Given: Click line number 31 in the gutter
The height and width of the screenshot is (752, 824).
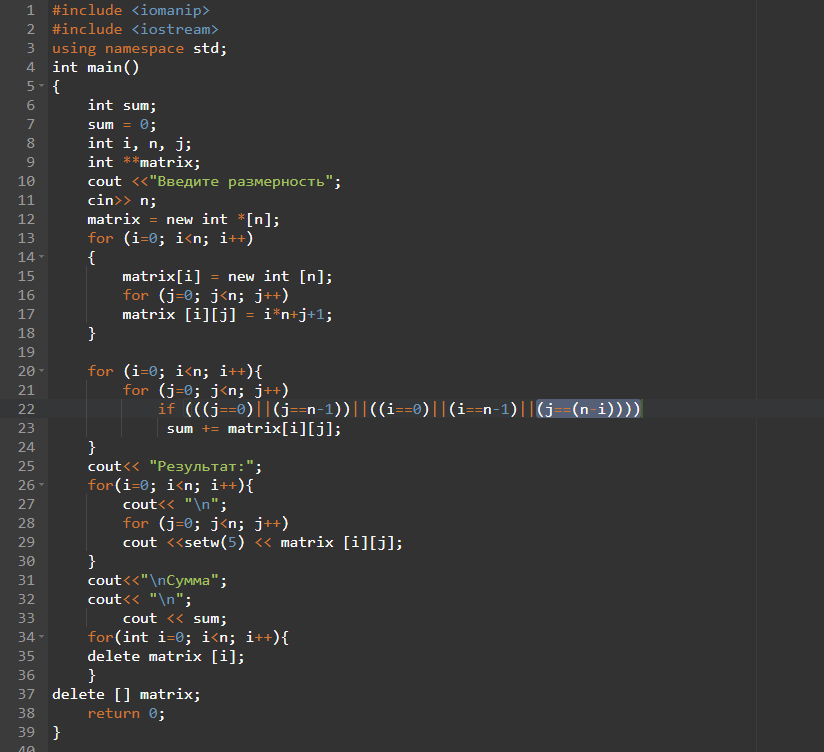Looking at the screenshot, I should coord(26,580).
